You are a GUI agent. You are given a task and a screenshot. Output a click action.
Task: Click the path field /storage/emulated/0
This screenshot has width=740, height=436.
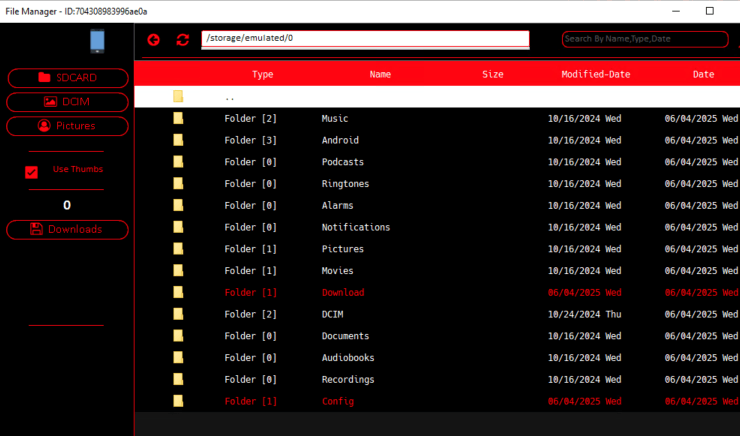pyautogui.click(x=365, y=39)
